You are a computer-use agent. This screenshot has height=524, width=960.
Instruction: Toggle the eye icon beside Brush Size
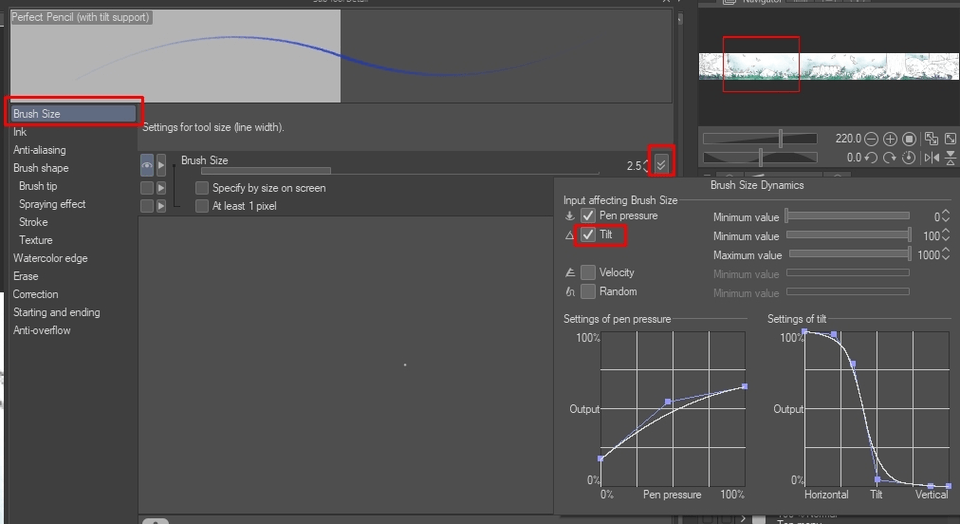click(x=147, y=165)
